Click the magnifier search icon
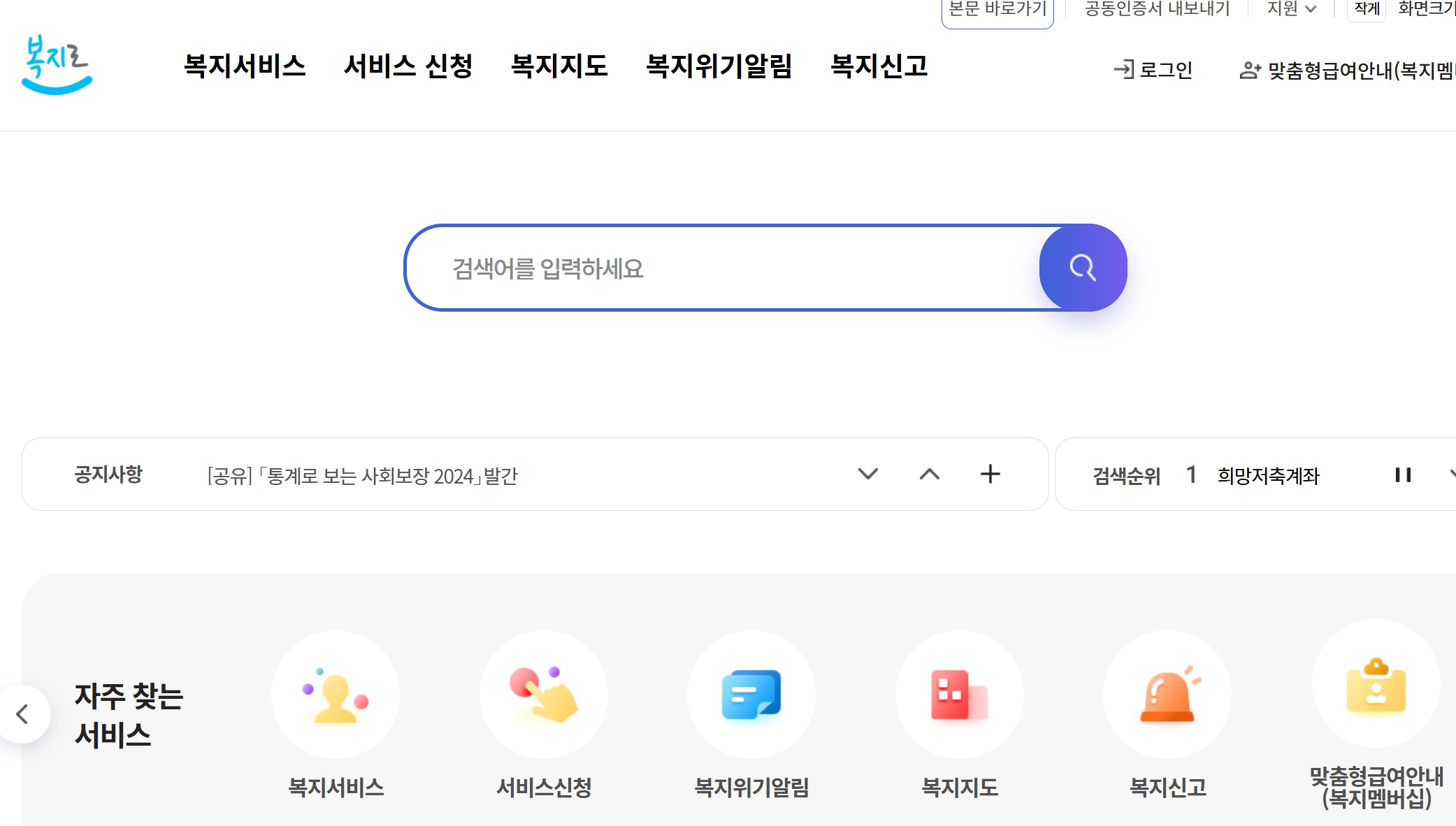This screenshot has height=826, width=1456. [x=1083, y=268]
